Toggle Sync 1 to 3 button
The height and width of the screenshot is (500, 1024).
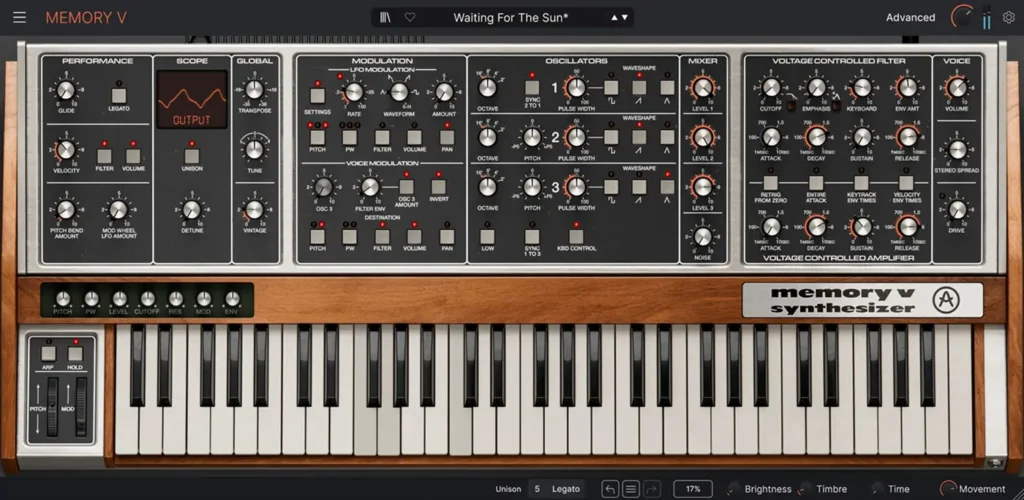(532, 236)
